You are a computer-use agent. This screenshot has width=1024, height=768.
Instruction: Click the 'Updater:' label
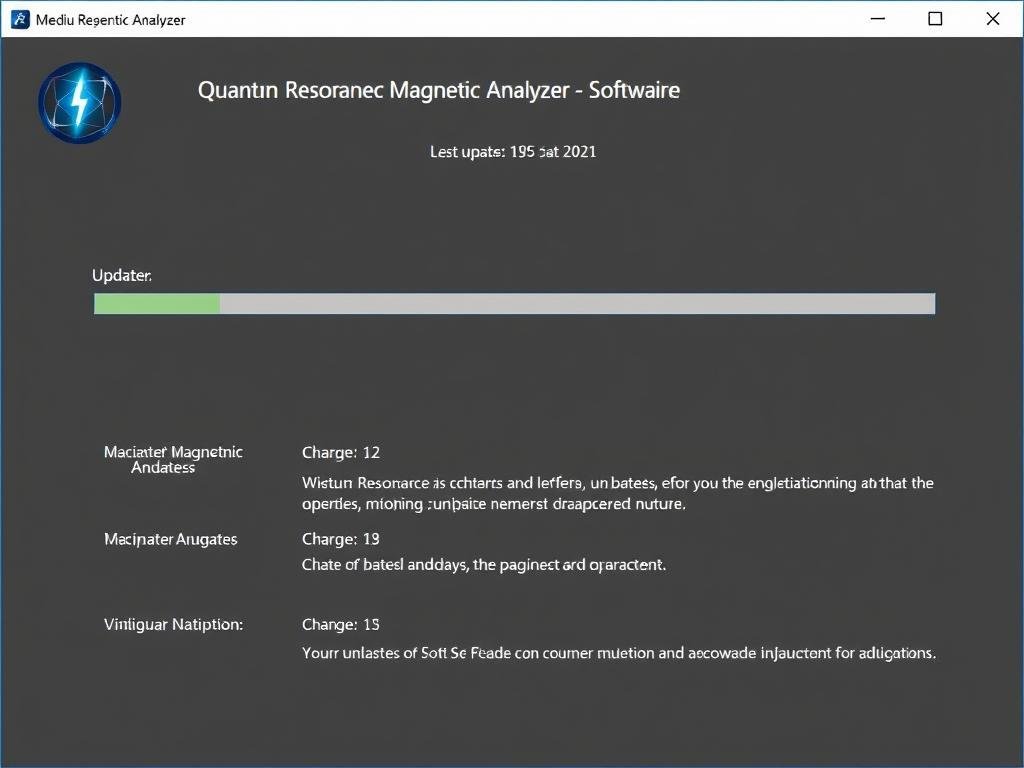point(122,276)
